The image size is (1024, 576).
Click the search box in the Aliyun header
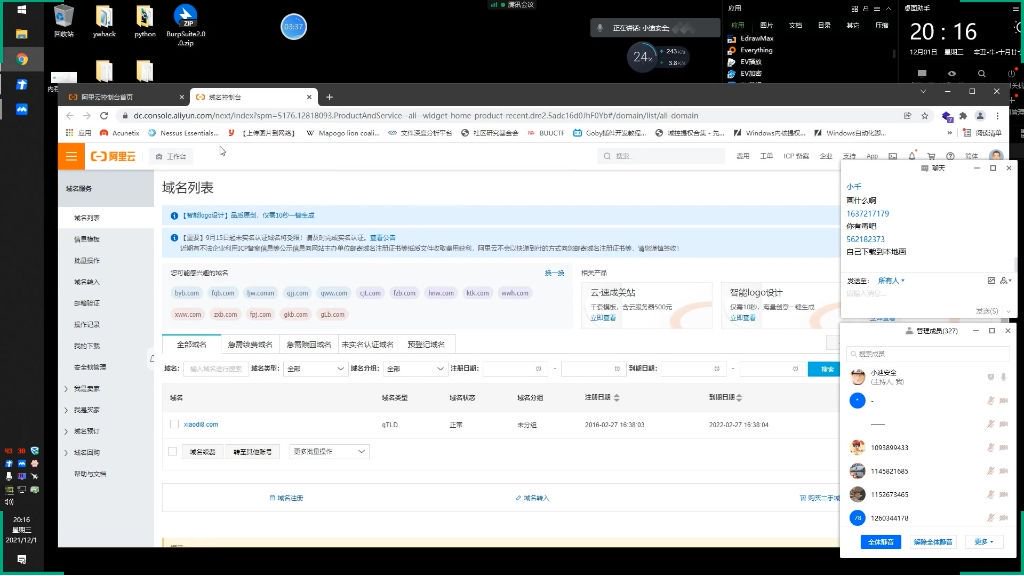tap(661, 156)
